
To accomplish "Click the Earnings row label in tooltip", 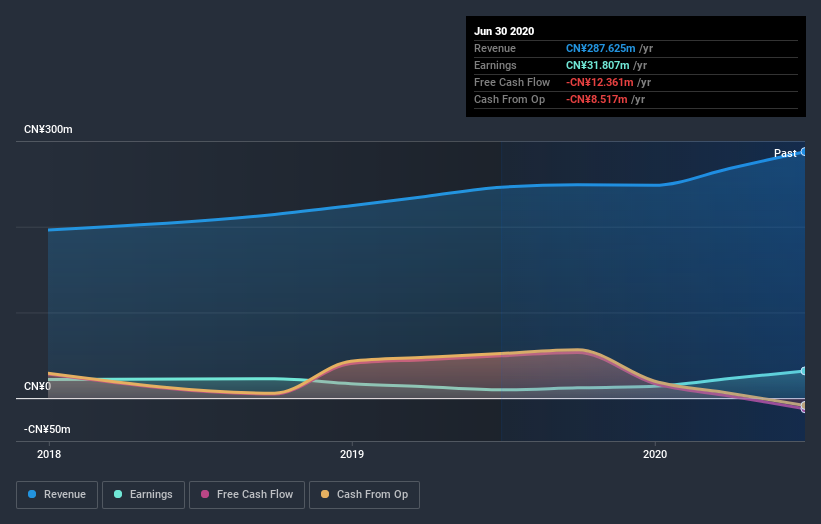I will point(495,65).
